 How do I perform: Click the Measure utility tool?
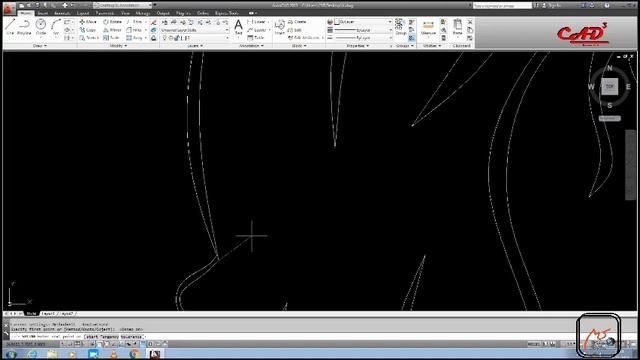(428, 28)
